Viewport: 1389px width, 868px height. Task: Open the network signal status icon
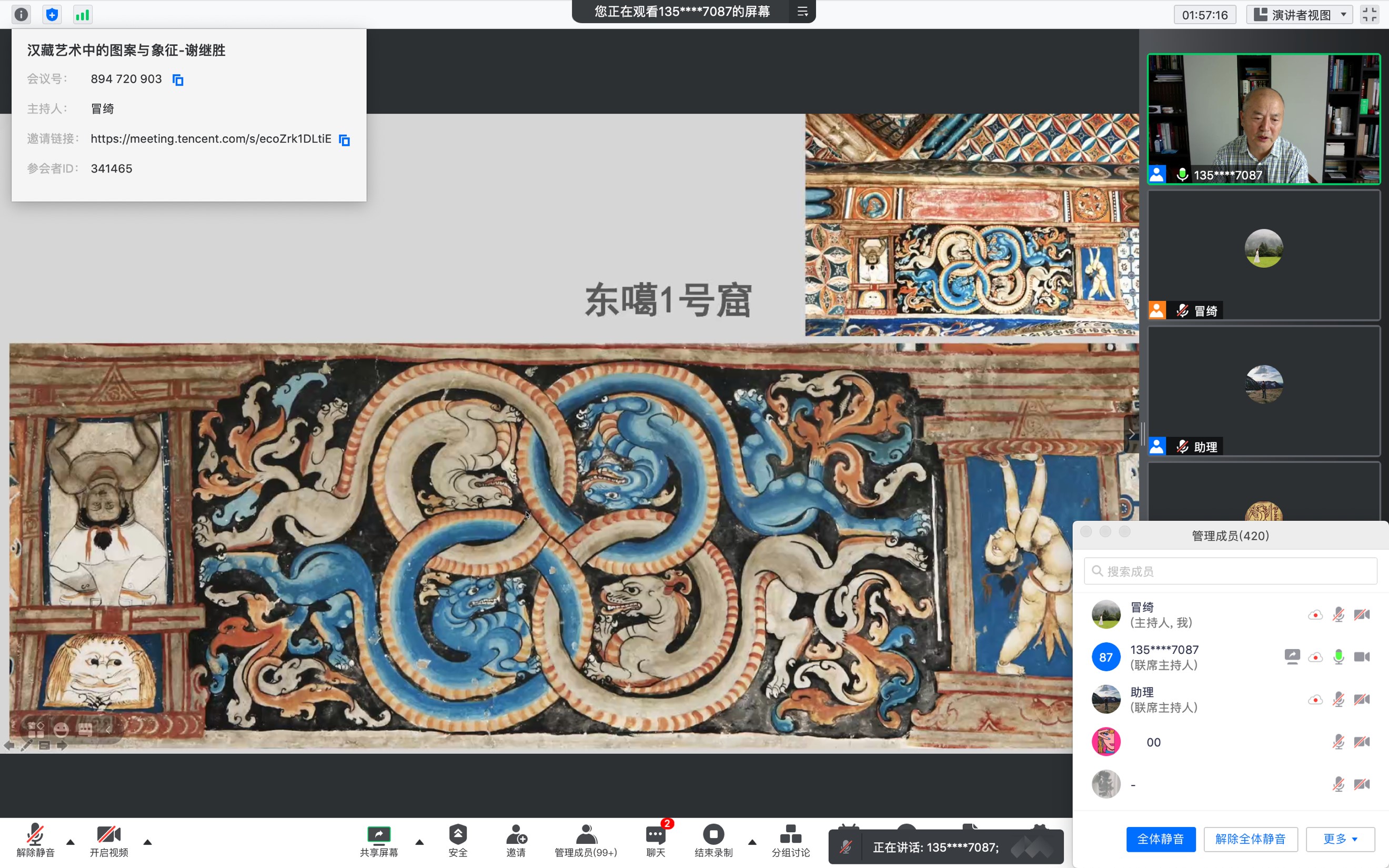[x=83, y=14]
